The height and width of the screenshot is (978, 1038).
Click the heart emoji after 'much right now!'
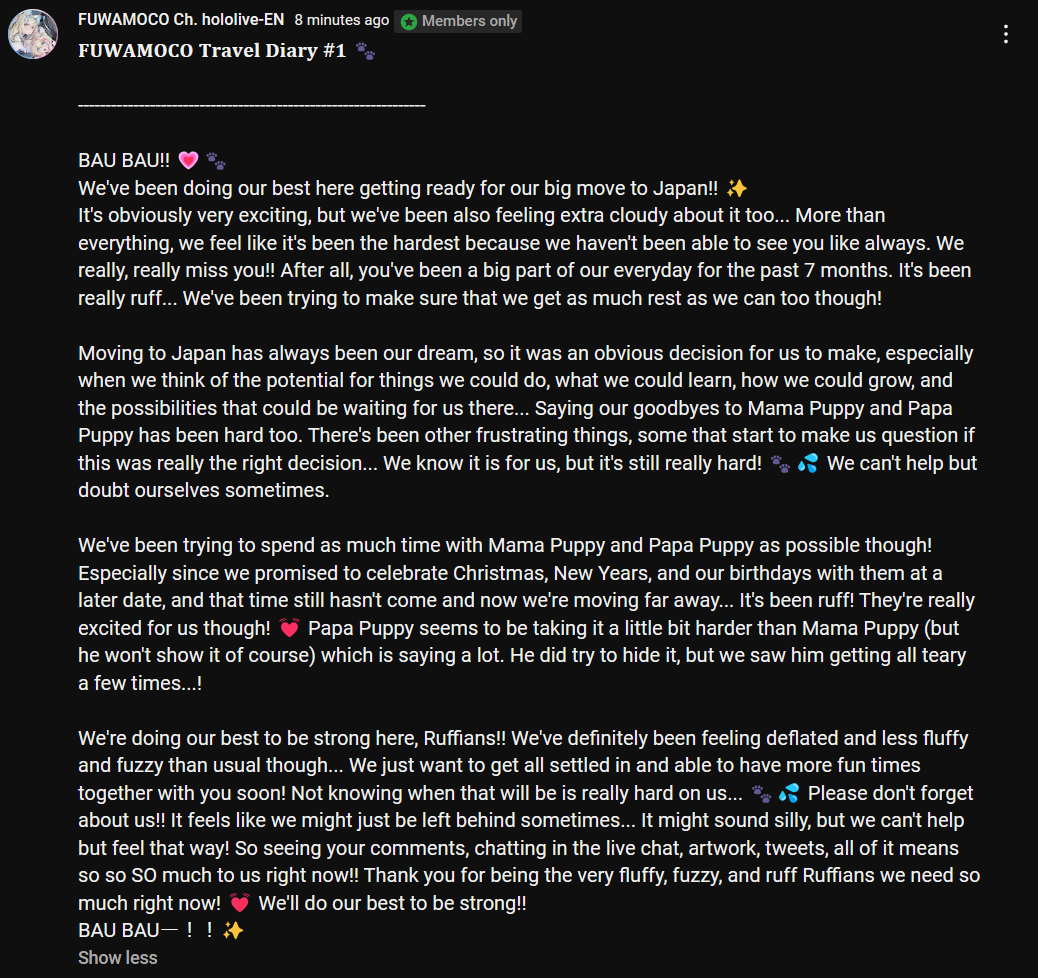[240, 903]
